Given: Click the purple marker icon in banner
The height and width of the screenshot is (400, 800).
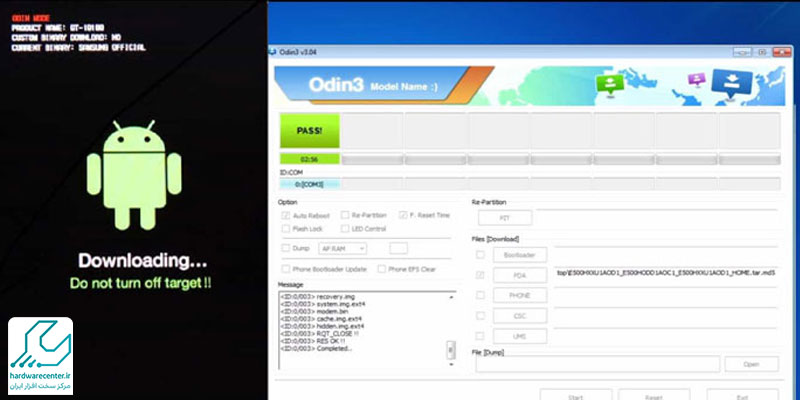Looking at the screenshot, I should pyautogui.click(x=696, y=79).
